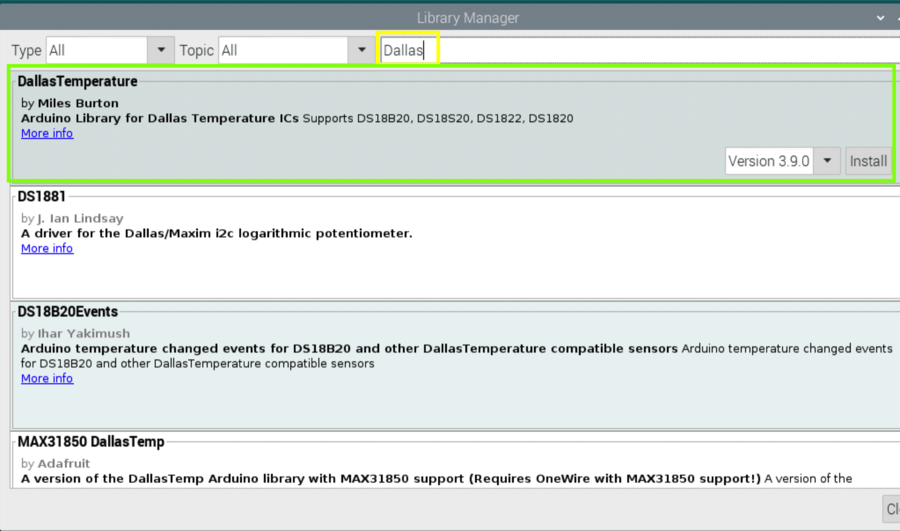Click the DS1881 potentiometer driver description
Image resolution: width=900 pixels, height=531 pixels.
(x=216, y=233)
